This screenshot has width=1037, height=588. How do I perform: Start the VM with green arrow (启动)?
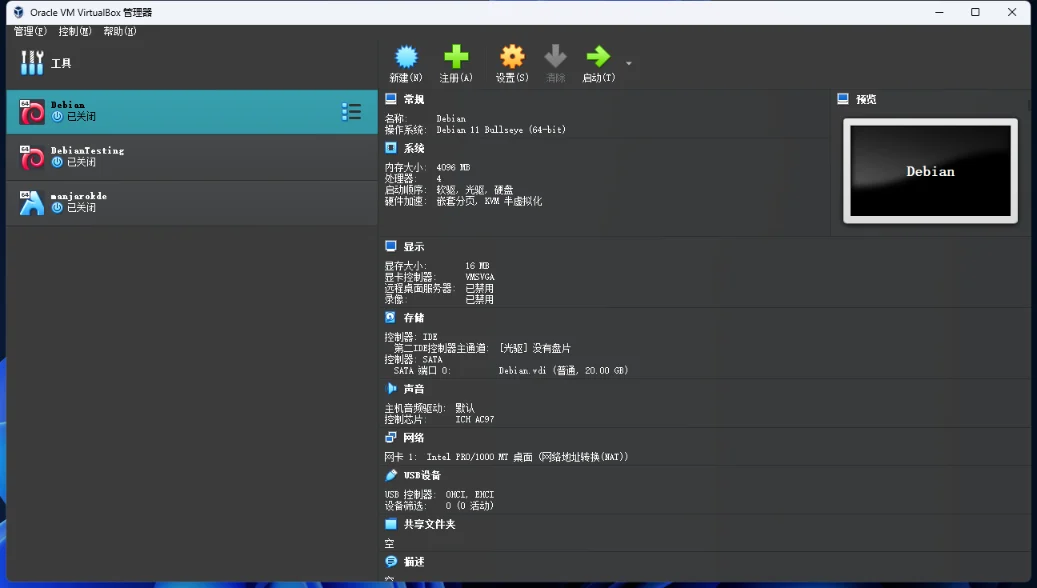(598, 57)
